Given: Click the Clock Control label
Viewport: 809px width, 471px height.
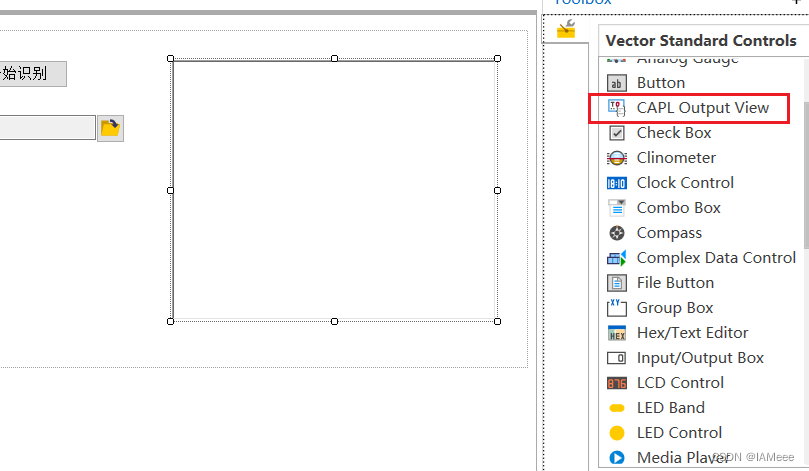Looking at the screenshot, I should click(685, 183).
